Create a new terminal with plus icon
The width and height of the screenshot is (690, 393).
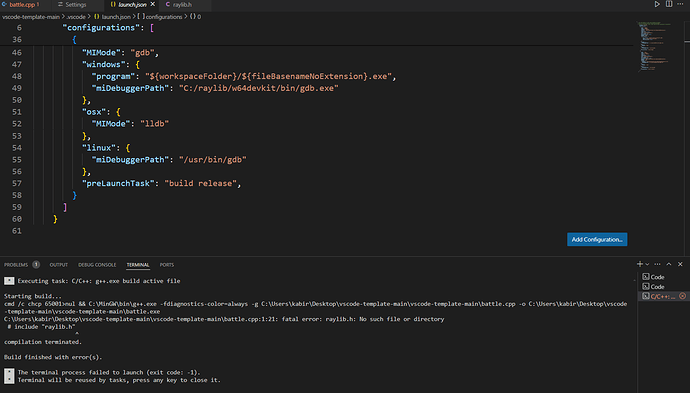639,264
